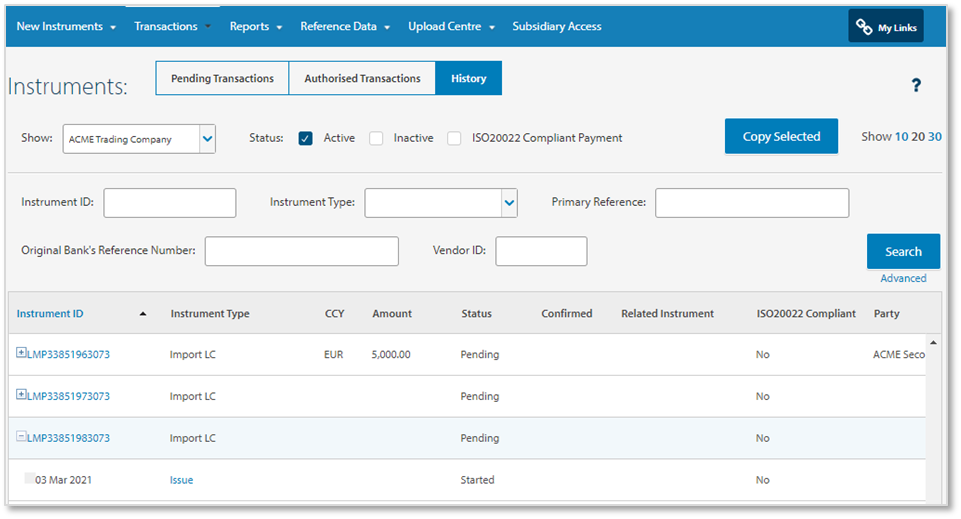Open the Show company dropdown
The image size is (961, 519).
[207, 139]
